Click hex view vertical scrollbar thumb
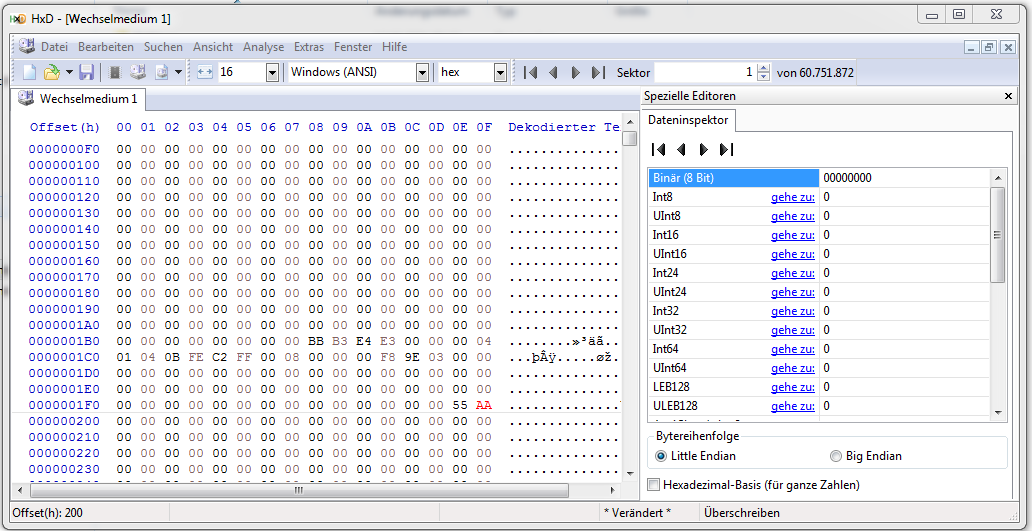Viewport: 1032px width, 531px height. point(630,138)
